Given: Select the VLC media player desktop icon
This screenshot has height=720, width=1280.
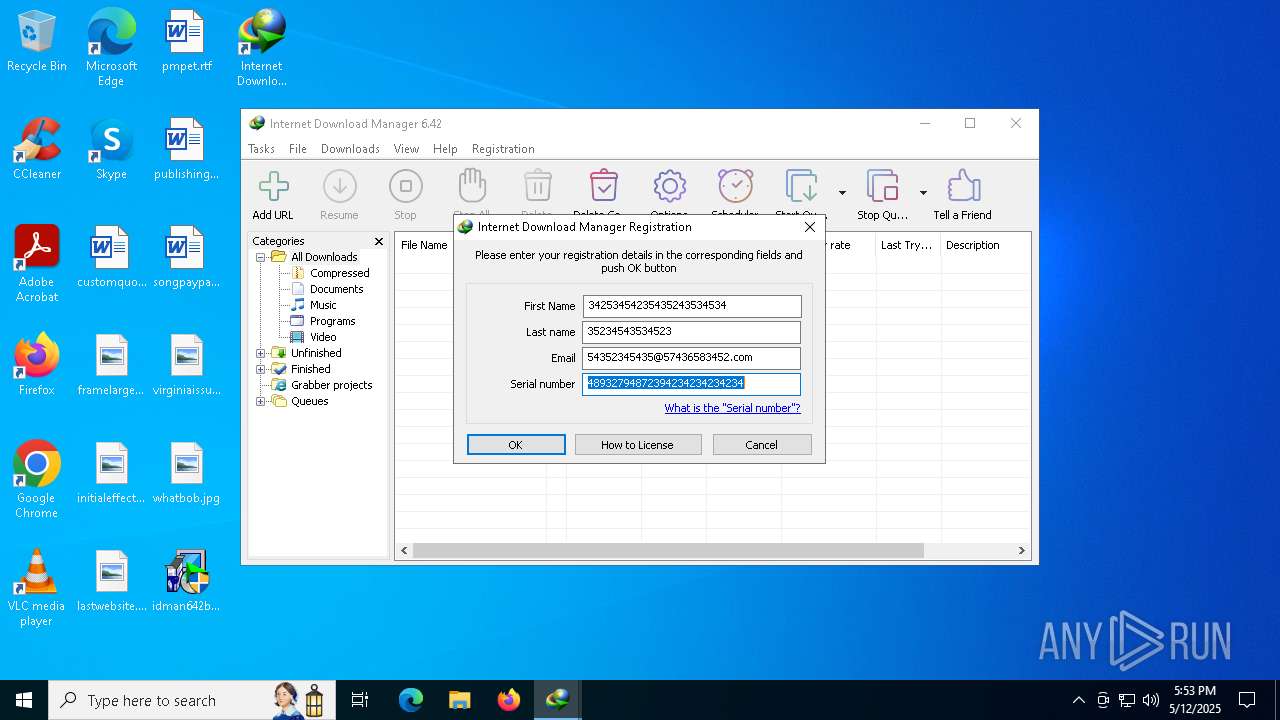Looking at the screenshot, I should (x=37, y=588).
